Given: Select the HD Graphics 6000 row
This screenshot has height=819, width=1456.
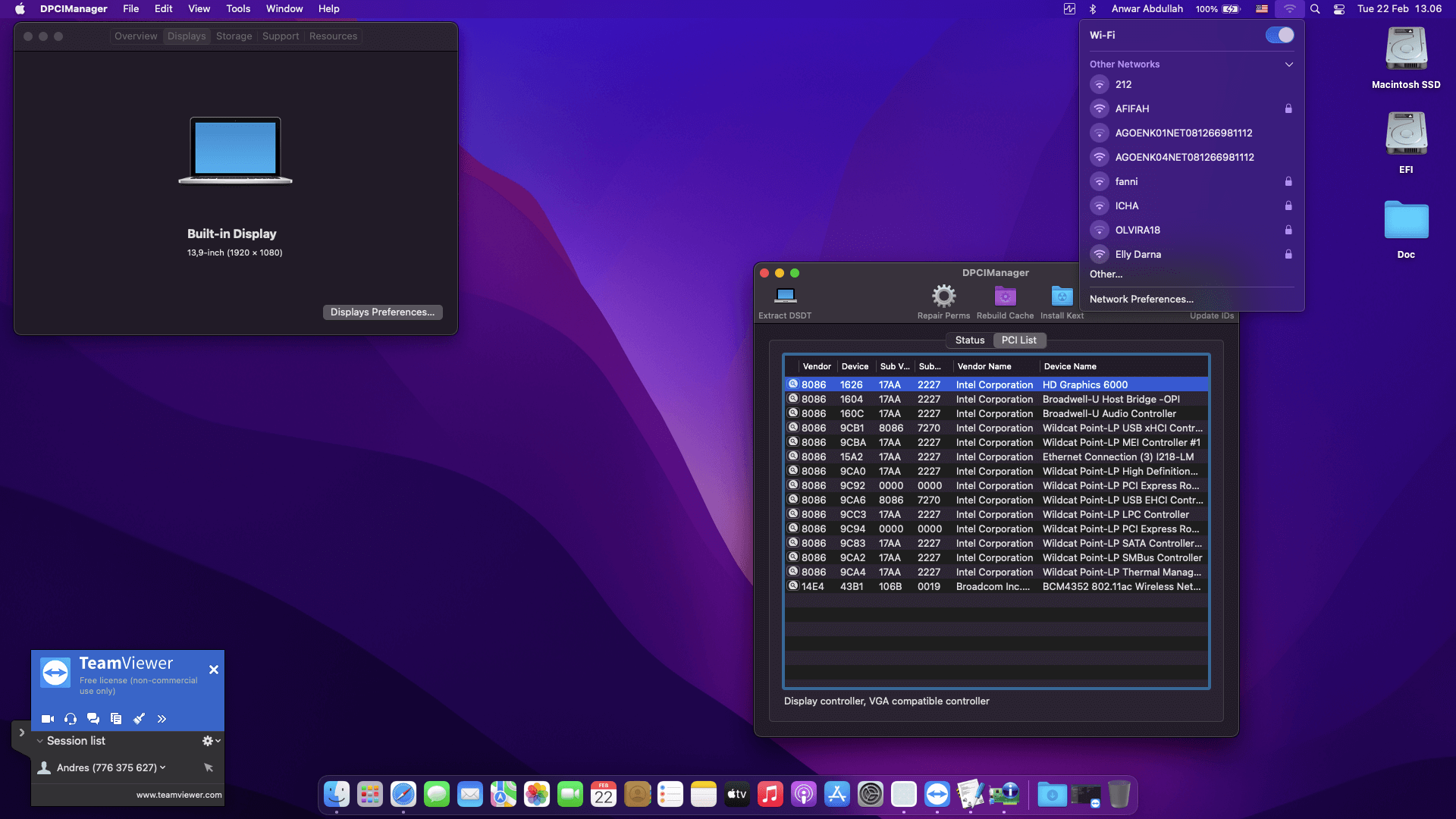Looking at the screenshot, I should point(996,384).
